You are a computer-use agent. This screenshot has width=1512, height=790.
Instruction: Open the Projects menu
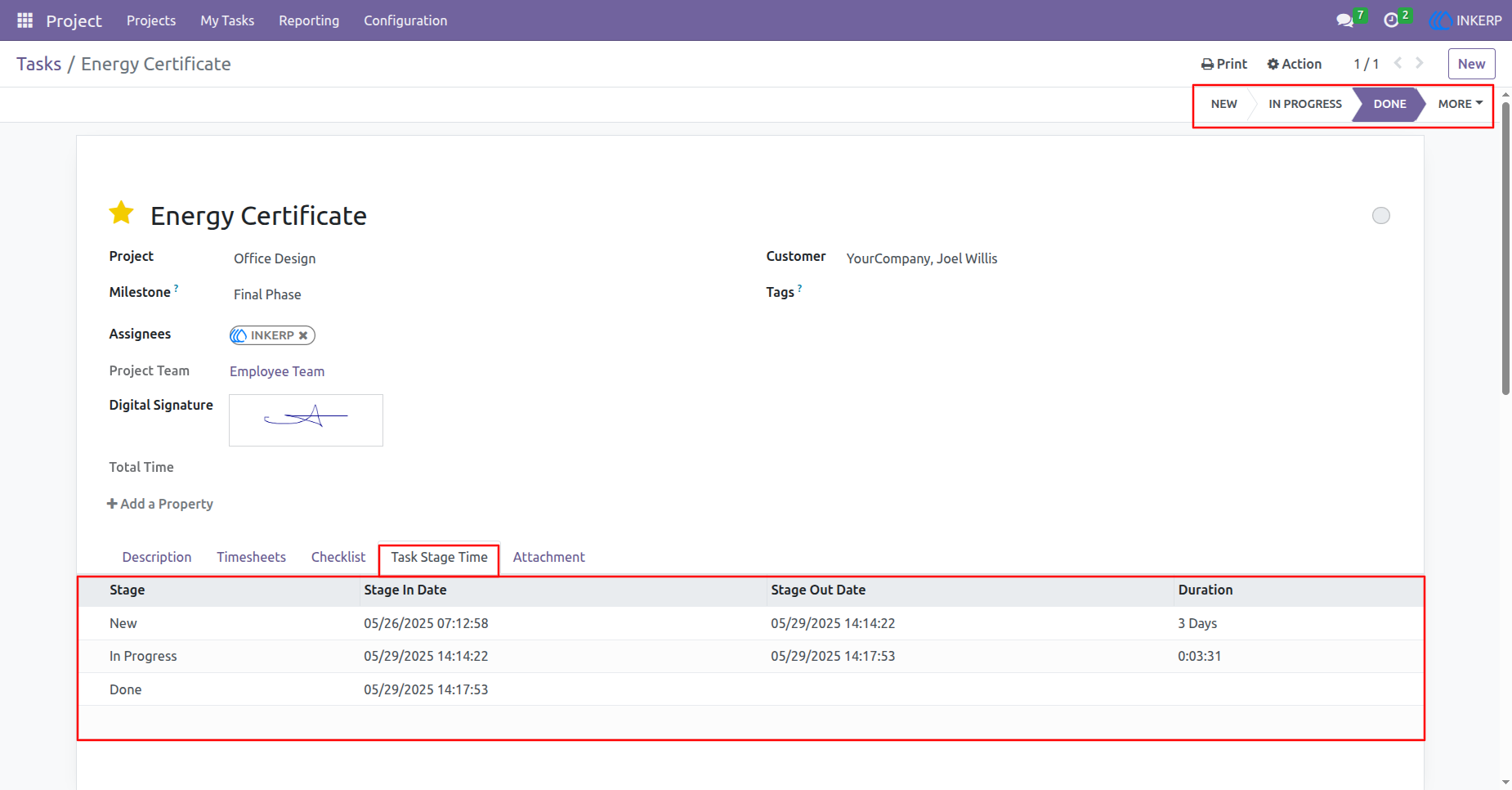(151, 20)
